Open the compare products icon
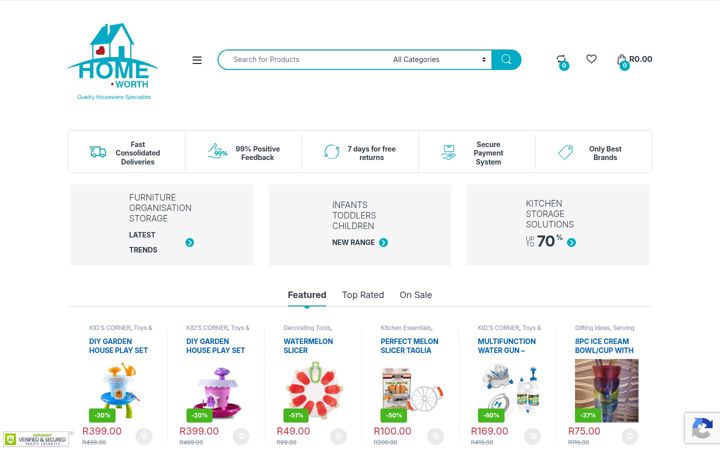This screenshot has height=450, width=720. point(562,61)
